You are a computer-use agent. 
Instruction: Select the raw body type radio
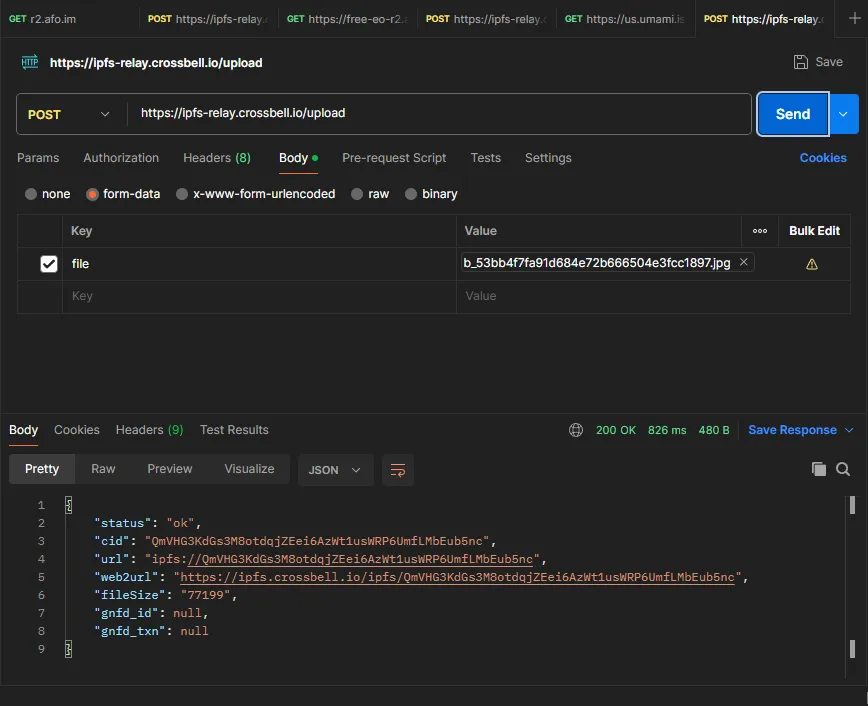pyautogui.click(x=357, y=194)
